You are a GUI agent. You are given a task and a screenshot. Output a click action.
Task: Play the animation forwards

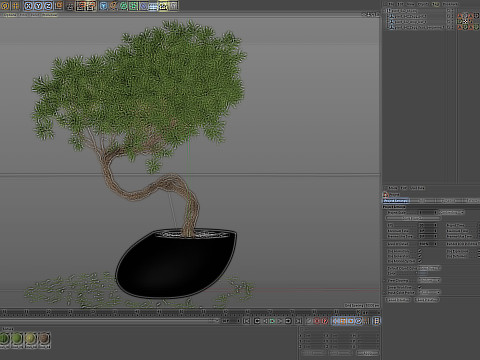272,321
